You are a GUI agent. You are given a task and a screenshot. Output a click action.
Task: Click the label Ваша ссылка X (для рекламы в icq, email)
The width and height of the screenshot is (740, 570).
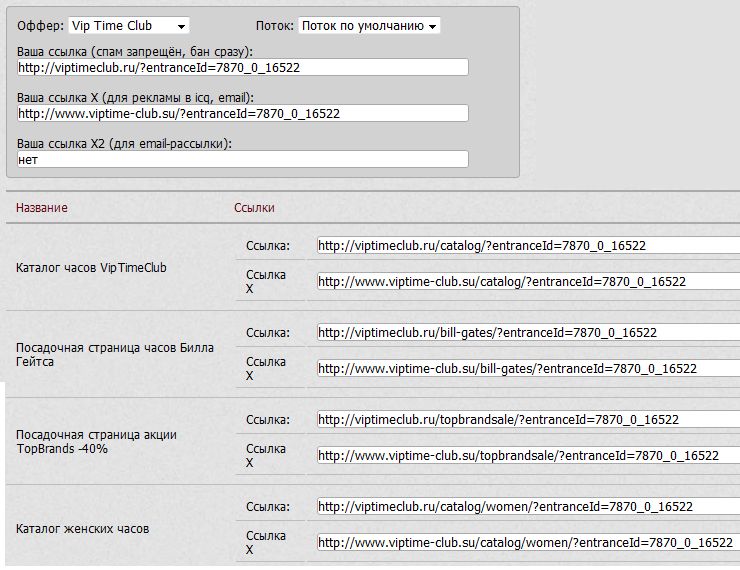[135, 98]
